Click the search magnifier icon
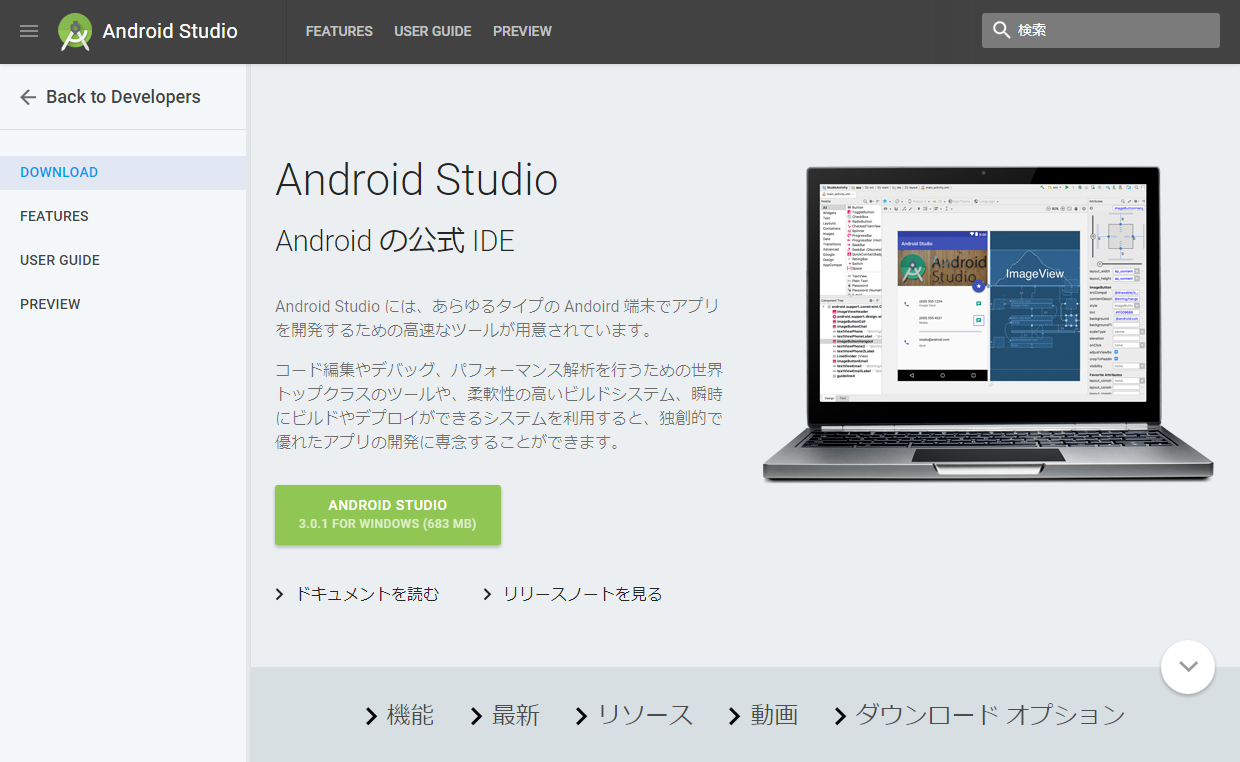This screenshot has width=1240, height=762. (1001, 30)
